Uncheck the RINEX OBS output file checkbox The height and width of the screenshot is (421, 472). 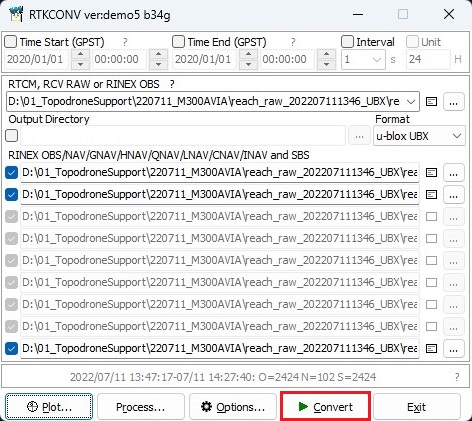point(12,173)
